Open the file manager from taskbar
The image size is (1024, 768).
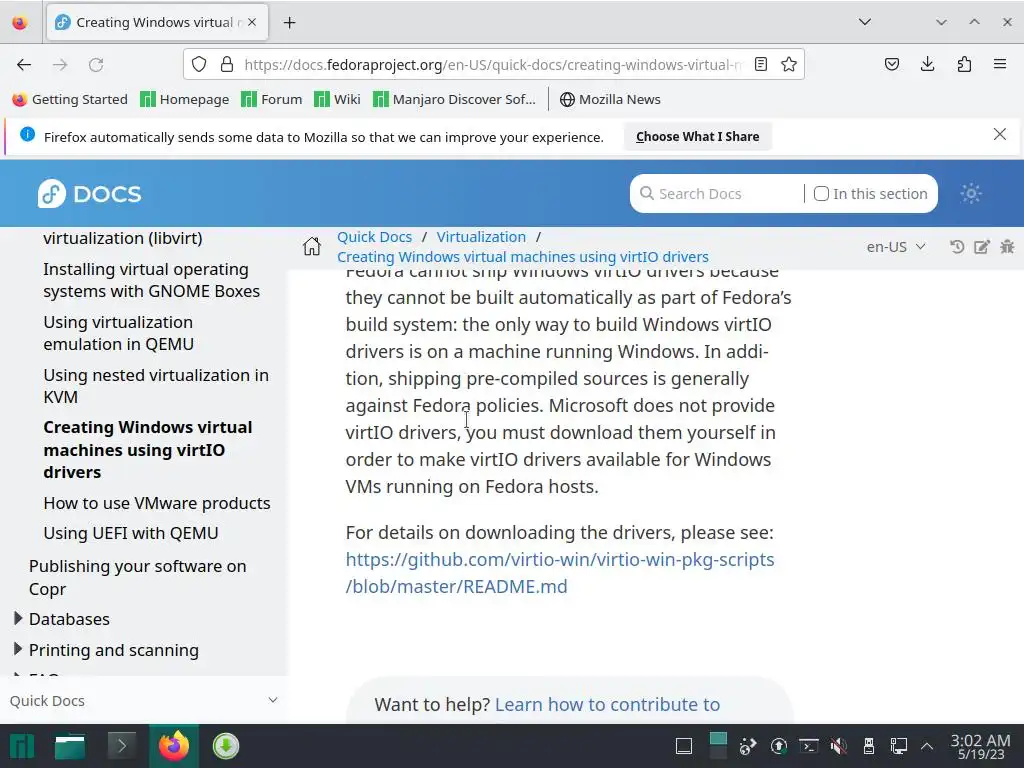(70, 746)
